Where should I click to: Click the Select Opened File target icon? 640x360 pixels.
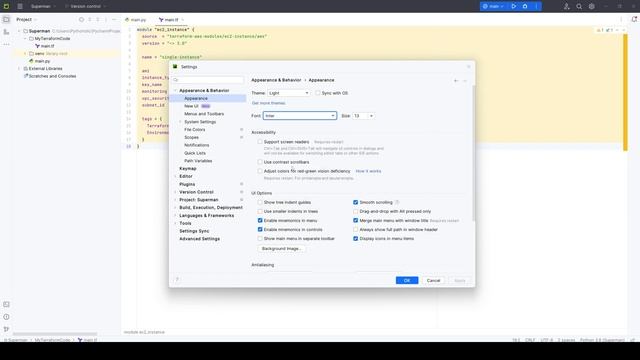coord(81,19)
